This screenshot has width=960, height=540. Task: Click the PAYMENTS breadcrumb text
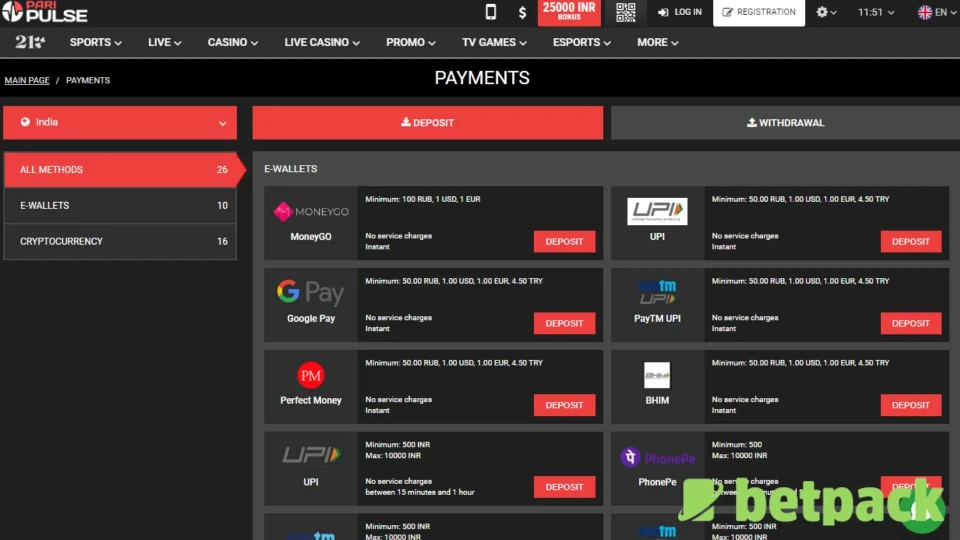point(88,80)
